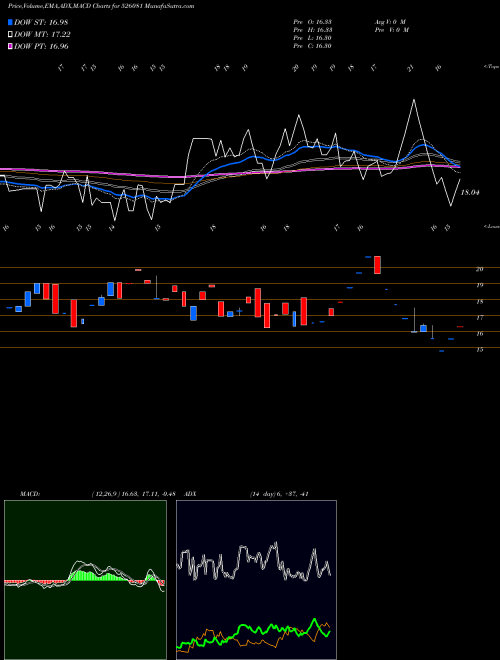
Task: Open the ADX indicator chart panel
Action: click(x=256, y=580)
